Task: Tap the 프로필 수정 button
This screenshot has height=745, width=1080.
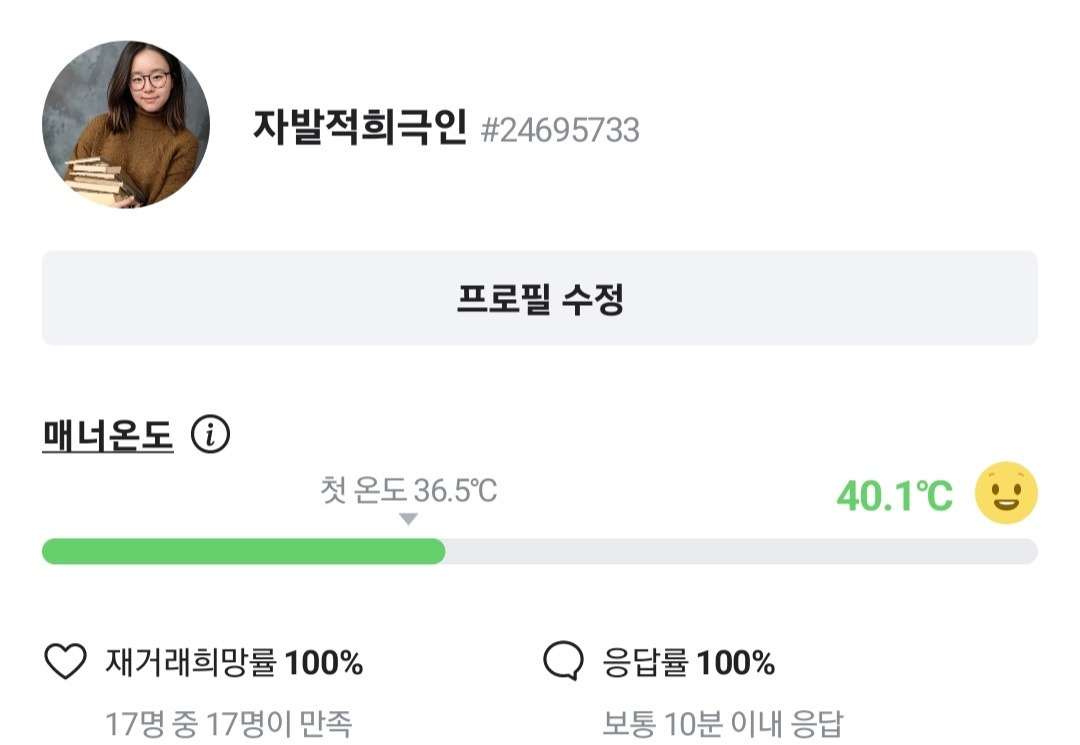Action: [539, 298]
